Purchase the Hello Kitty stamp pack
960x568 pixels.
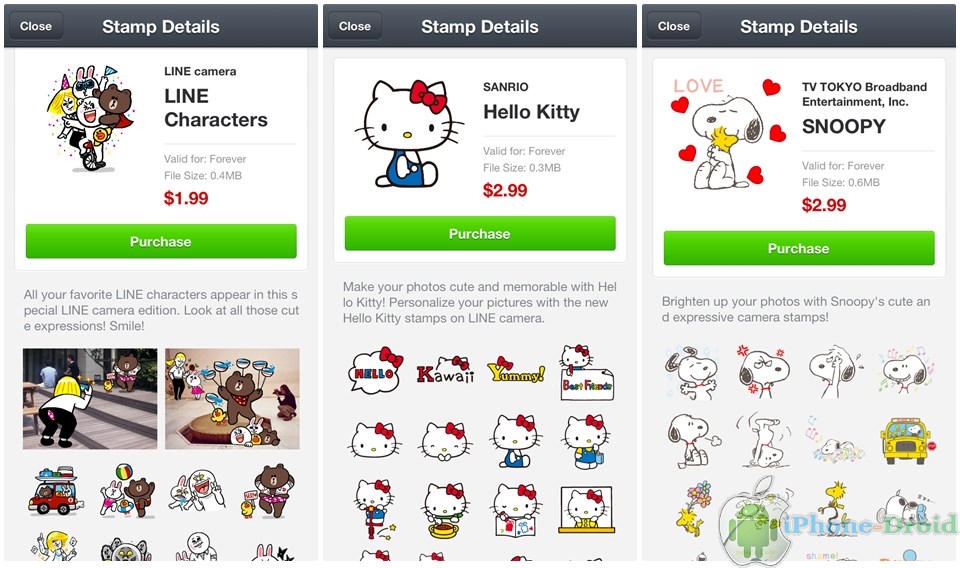[480, 233]
